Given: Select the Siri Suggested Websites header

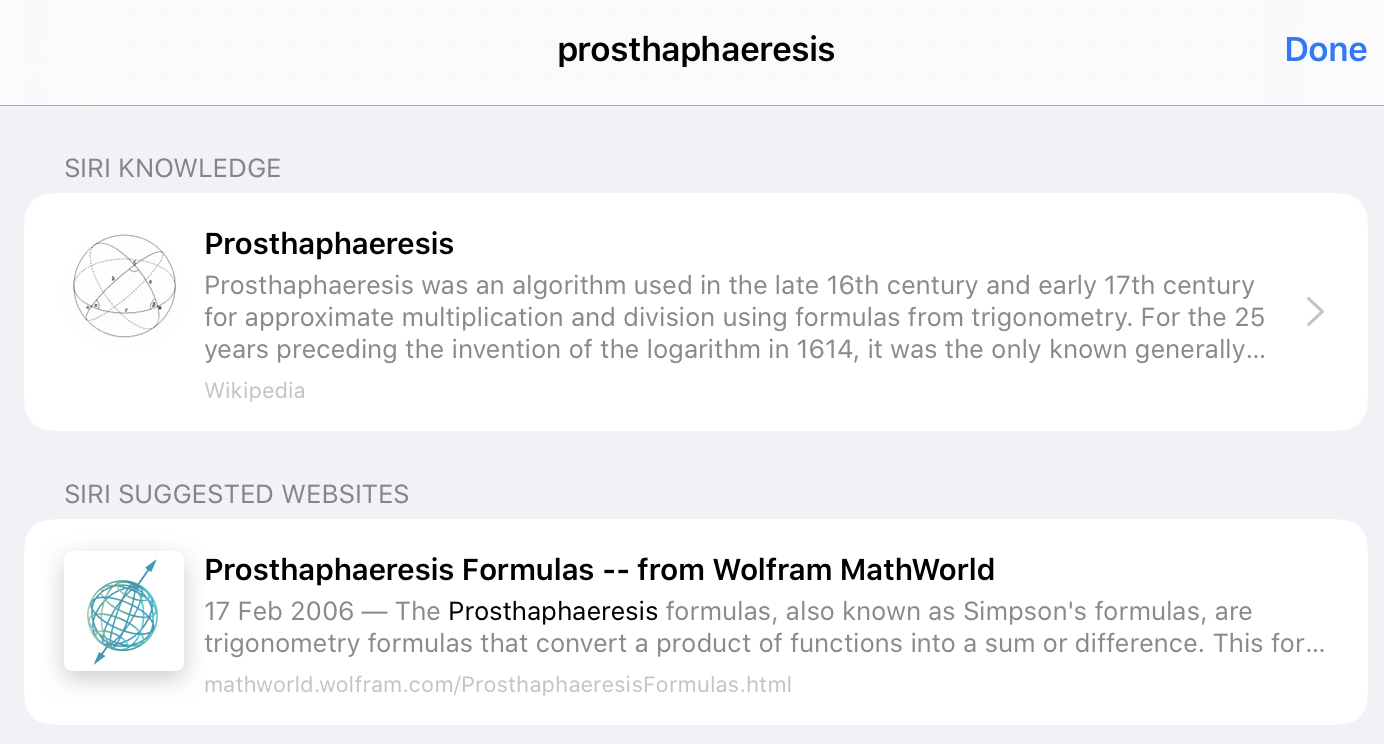Looking at the screenshot, I should [237, 494].
